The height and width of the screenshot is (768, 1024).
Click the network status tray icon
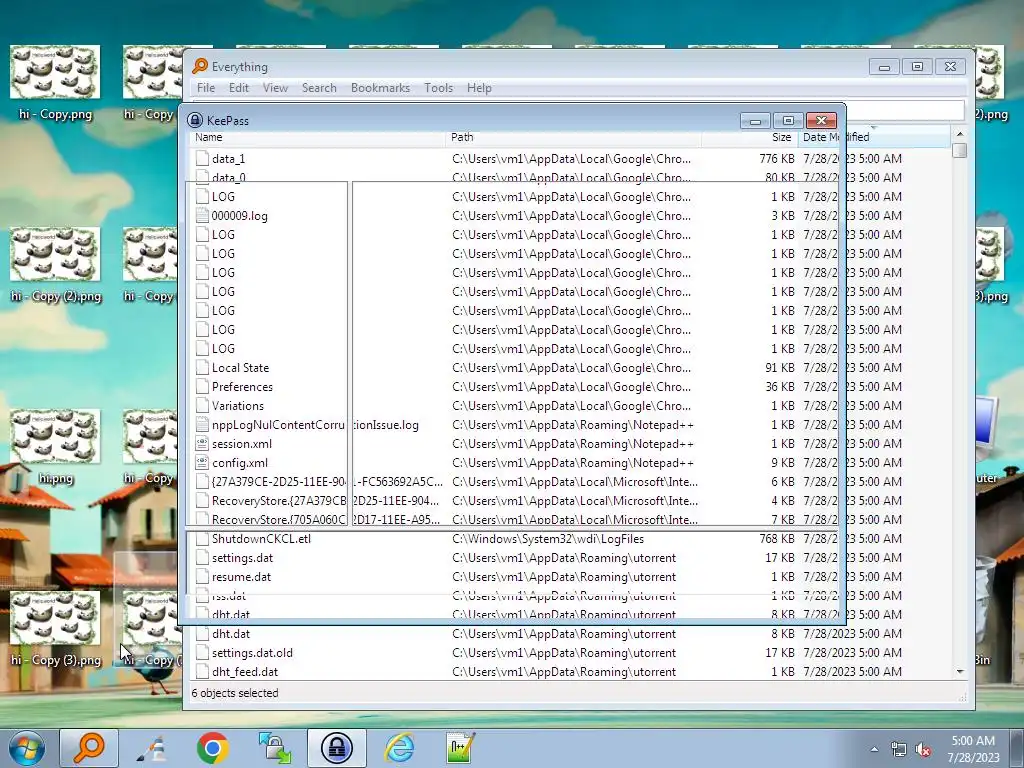pyautogui.click(x=899, y=750)
